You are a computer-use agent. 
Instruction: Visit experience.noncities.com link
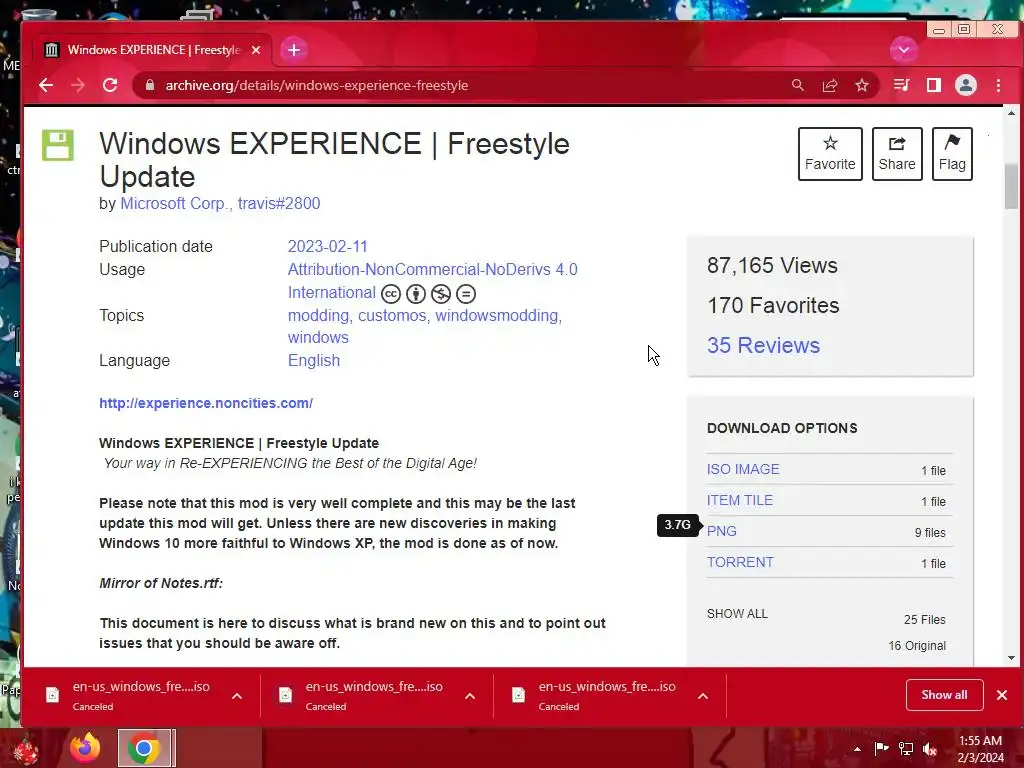pos(206,404)
